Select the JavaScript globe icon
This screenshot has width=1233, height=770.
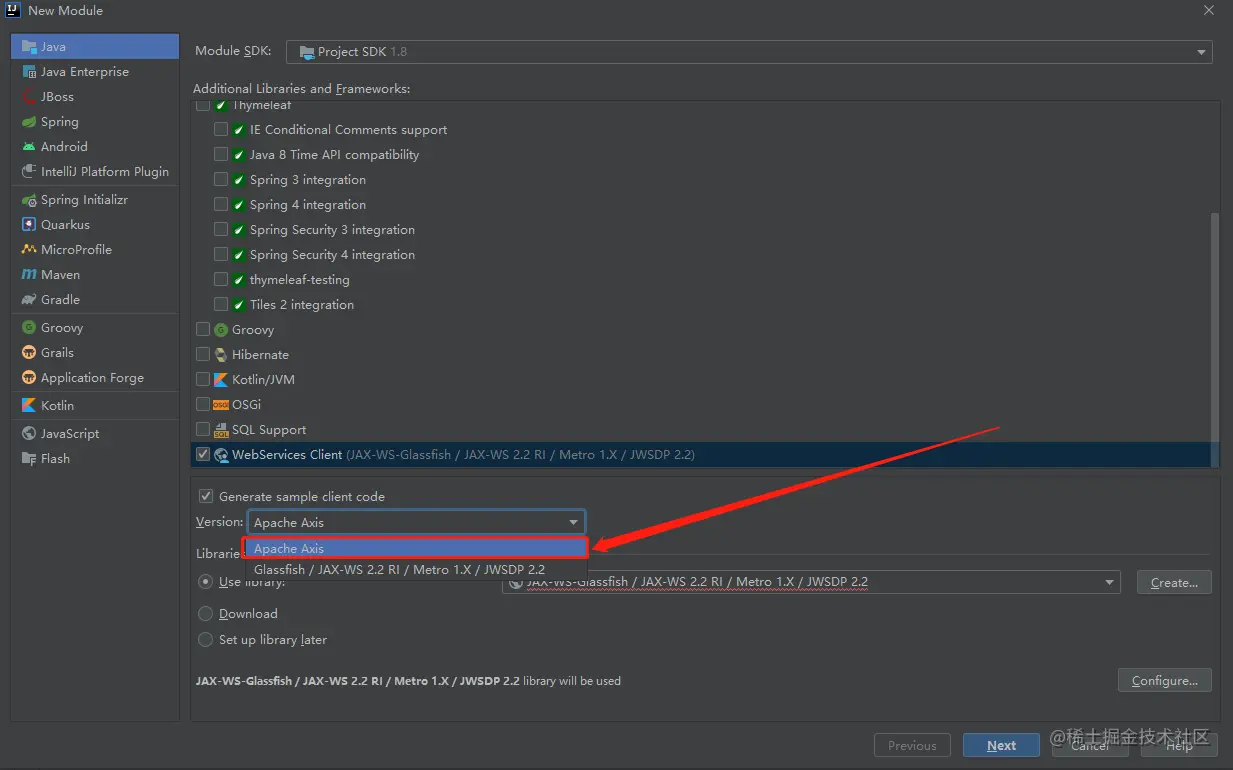tap(29, 434)
